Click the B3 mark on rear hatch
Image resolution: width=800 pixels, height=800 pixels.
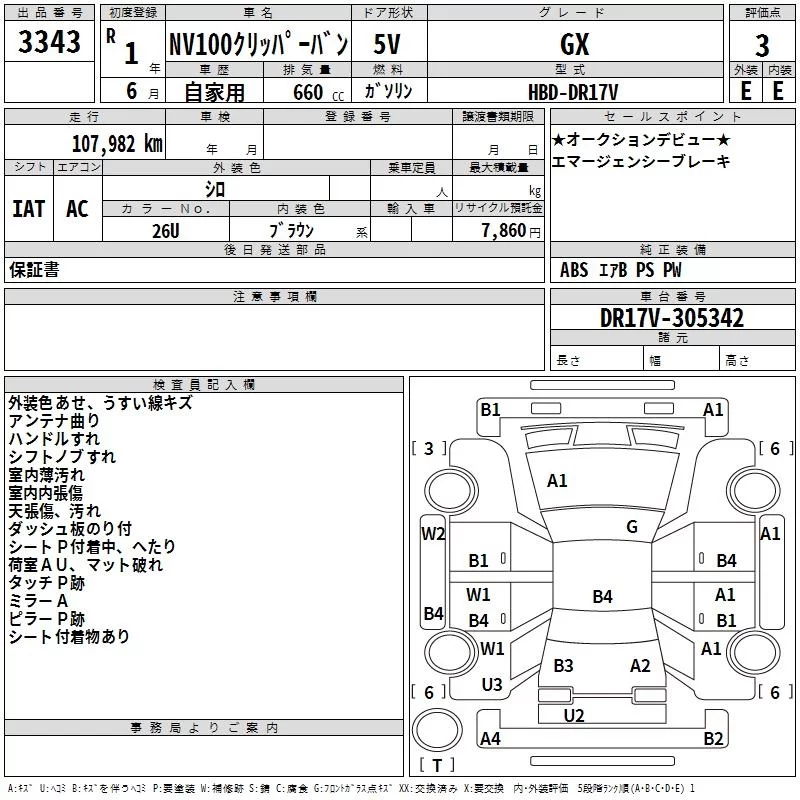pos(563,666)
